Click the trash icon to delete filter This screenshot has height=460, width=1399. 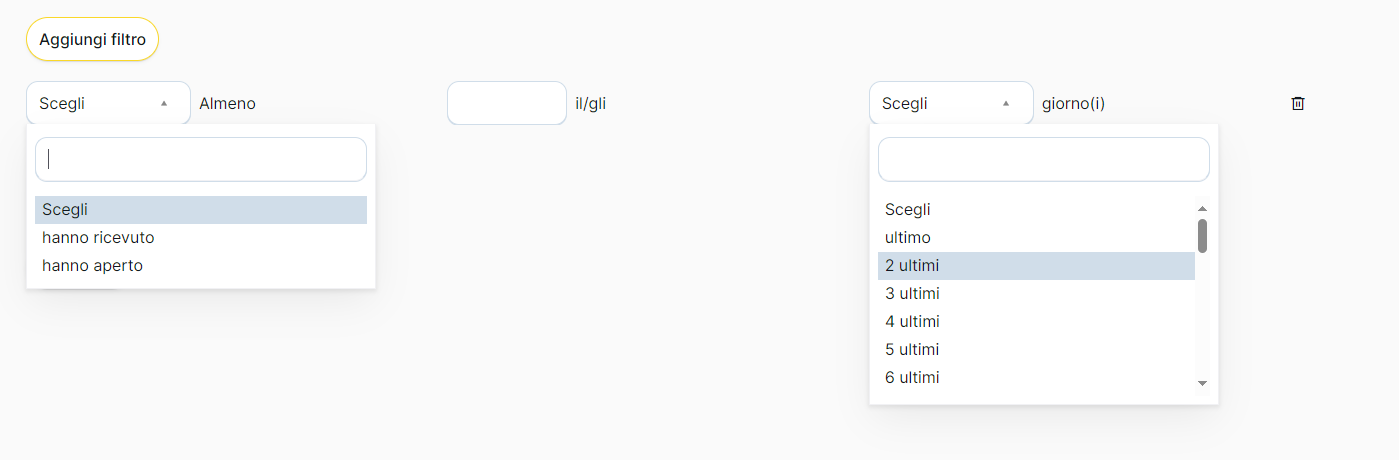[x=1298, y=103]
